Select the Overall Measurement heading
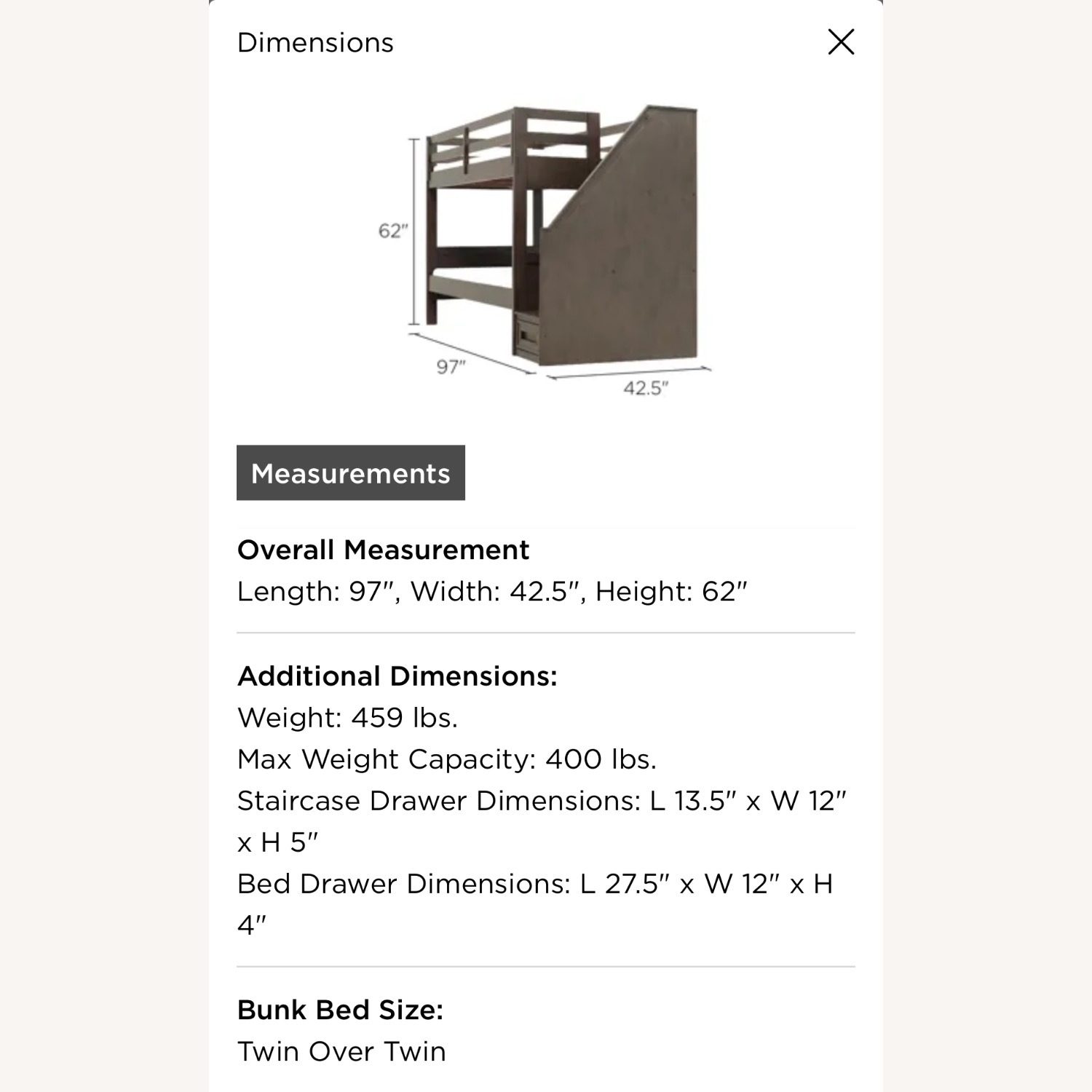This screenshot has height=1092, width=1092. [384, 550]
